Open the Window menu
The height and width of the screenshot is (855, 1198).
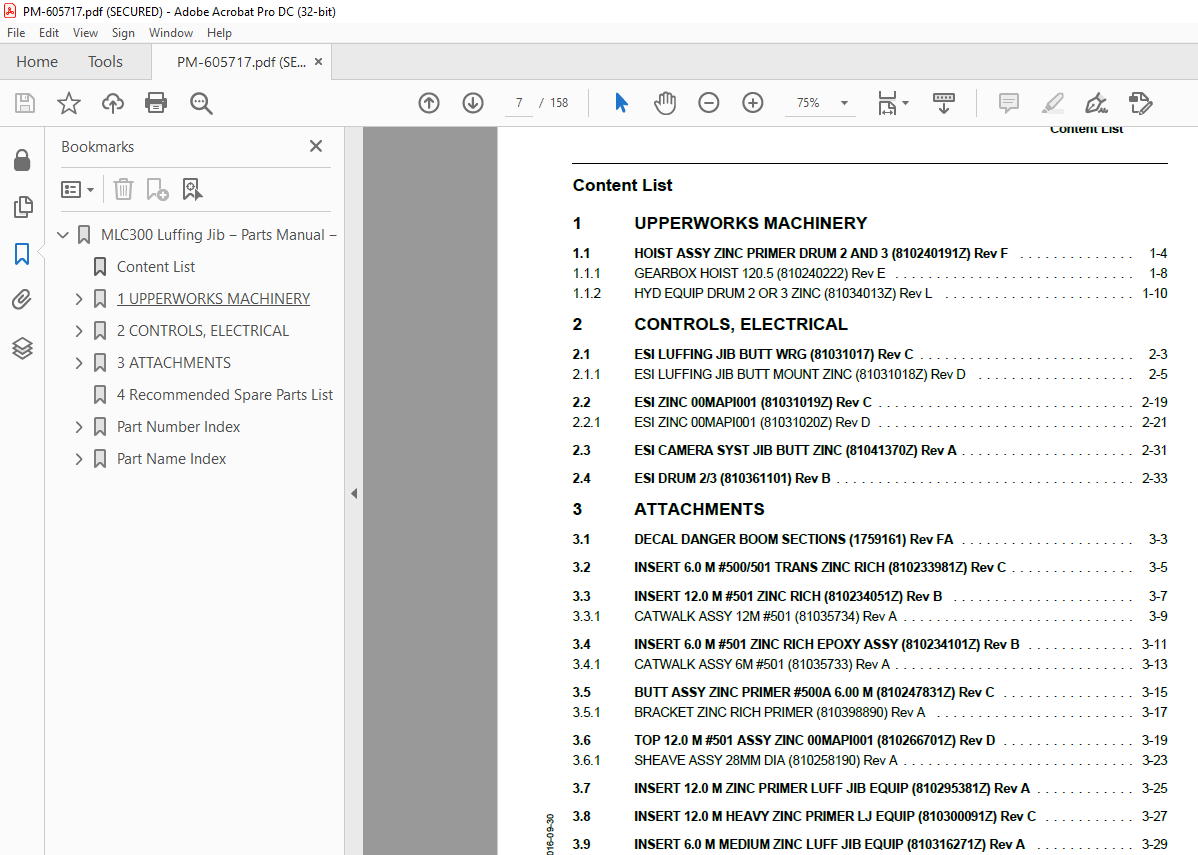pos(170,33)
